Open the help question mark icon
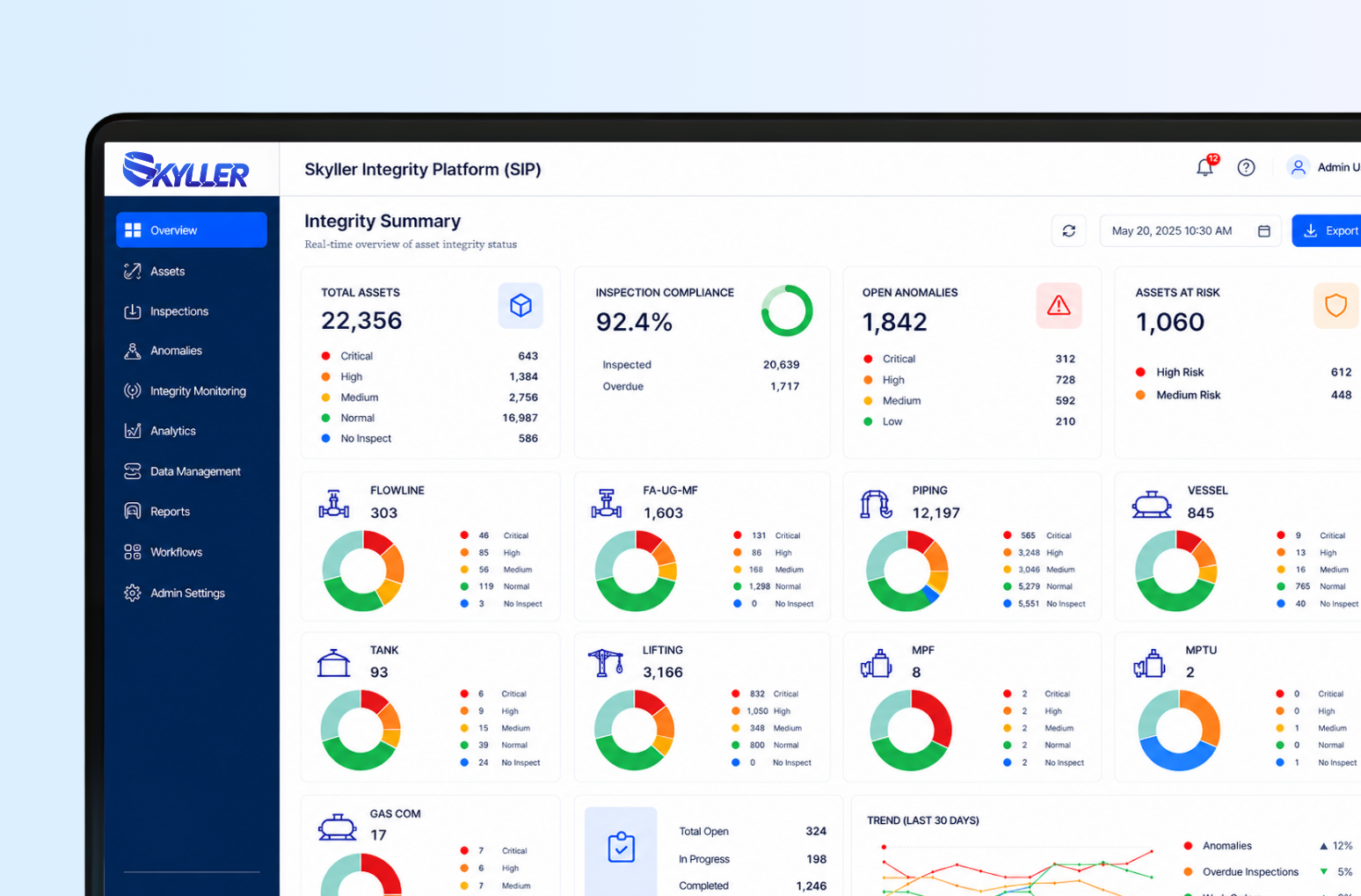 coord(1246,167)
